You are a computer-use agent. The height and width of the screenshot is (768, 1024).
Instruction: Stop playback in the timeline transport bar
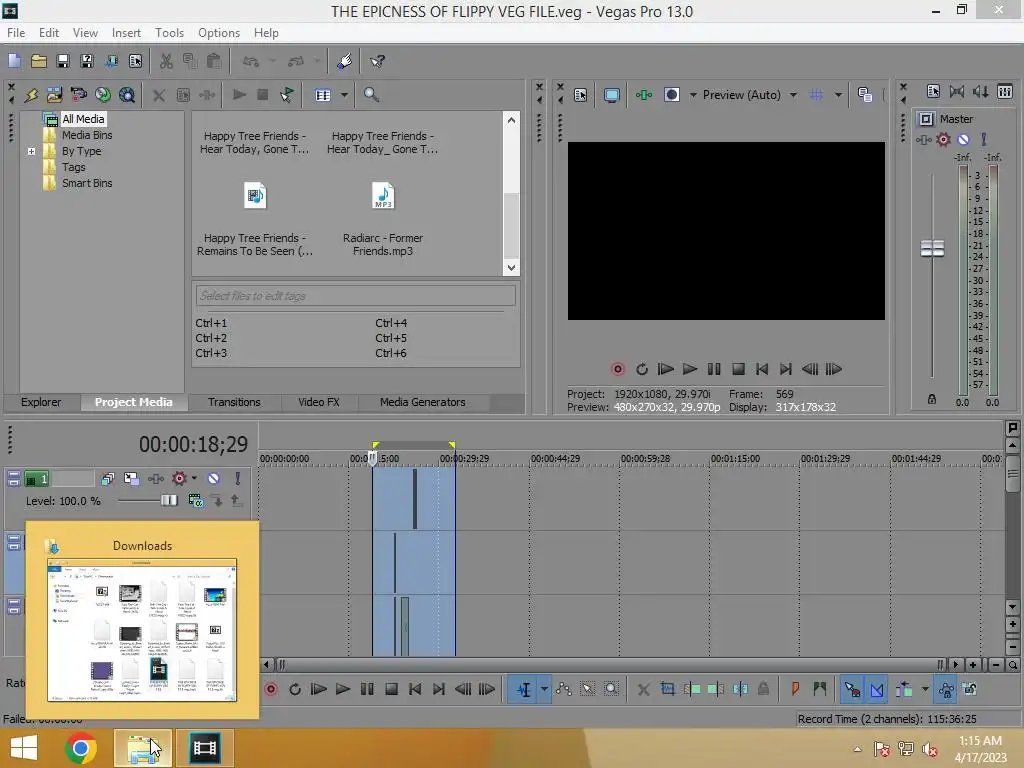pos(391,689)
